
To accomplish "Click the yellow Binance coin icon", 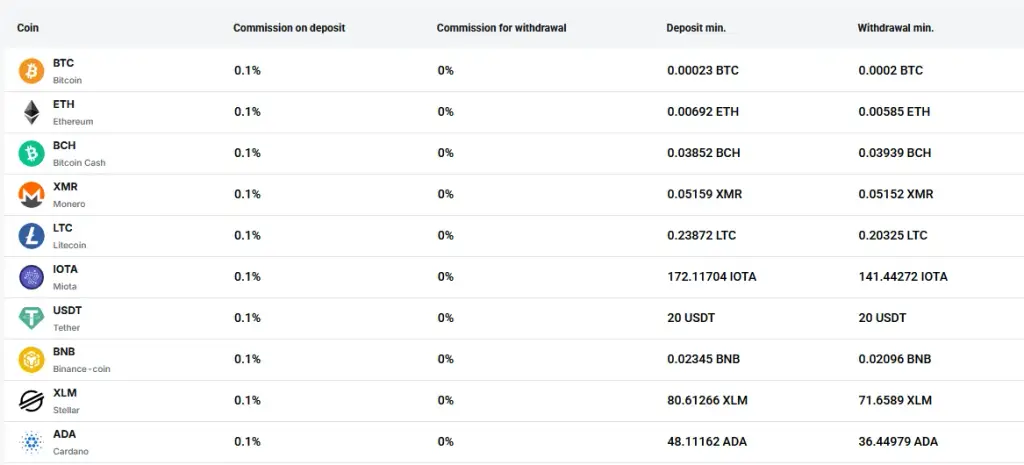I will coord(31,359).
